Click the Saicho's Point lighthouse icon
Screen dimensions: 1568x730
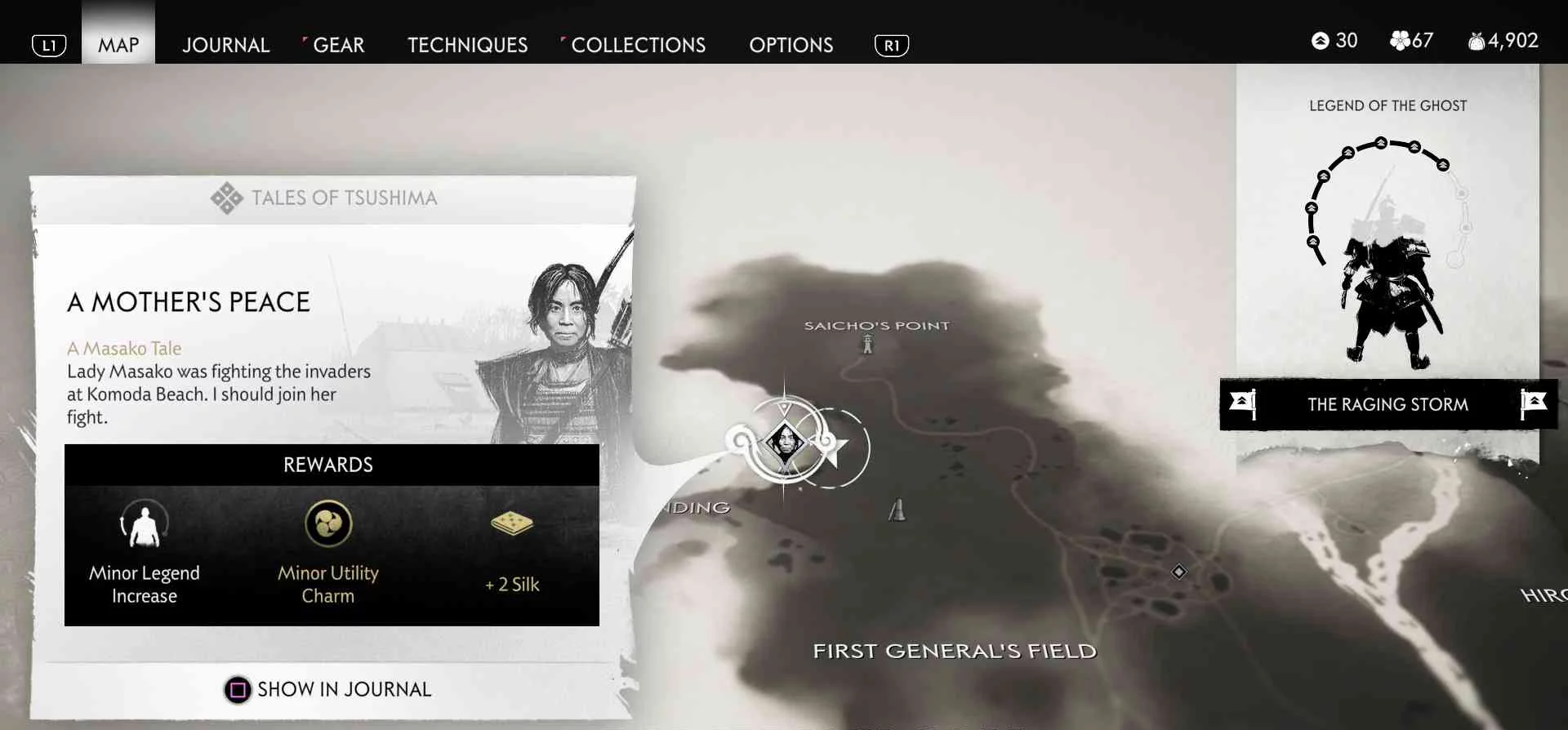[x=867, y=345]
